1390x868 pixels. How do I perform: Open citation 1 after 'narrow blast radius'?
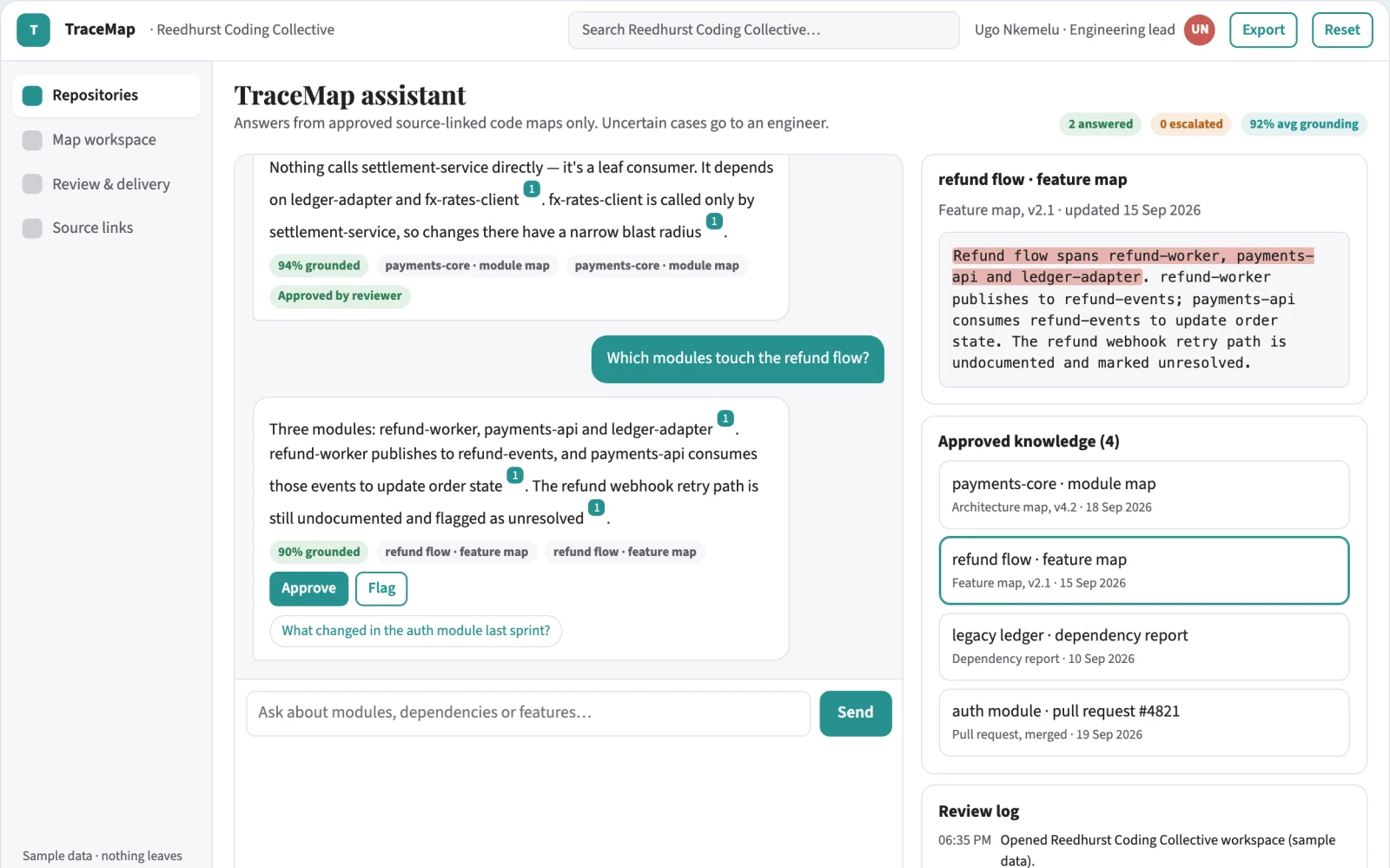[714, 222]
